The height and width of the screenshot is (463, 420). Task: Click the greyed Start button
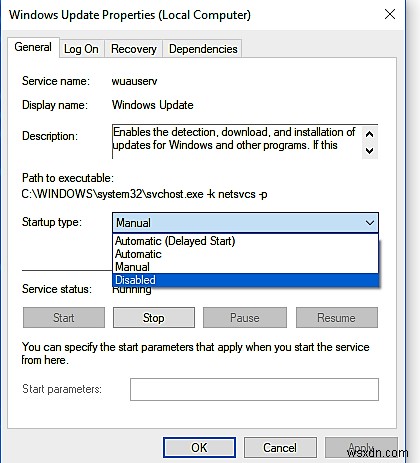point(64,318)
